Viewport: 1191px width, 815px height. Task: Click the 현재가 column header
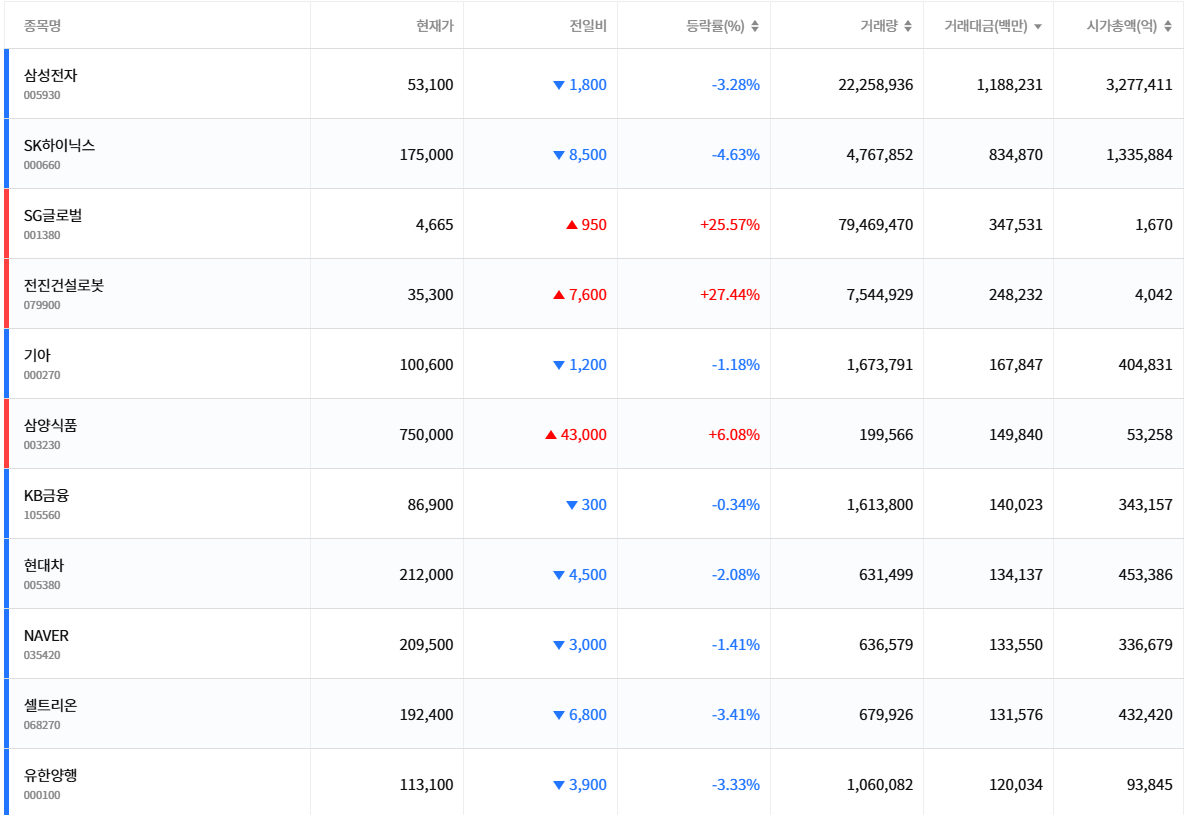point(434,26)
